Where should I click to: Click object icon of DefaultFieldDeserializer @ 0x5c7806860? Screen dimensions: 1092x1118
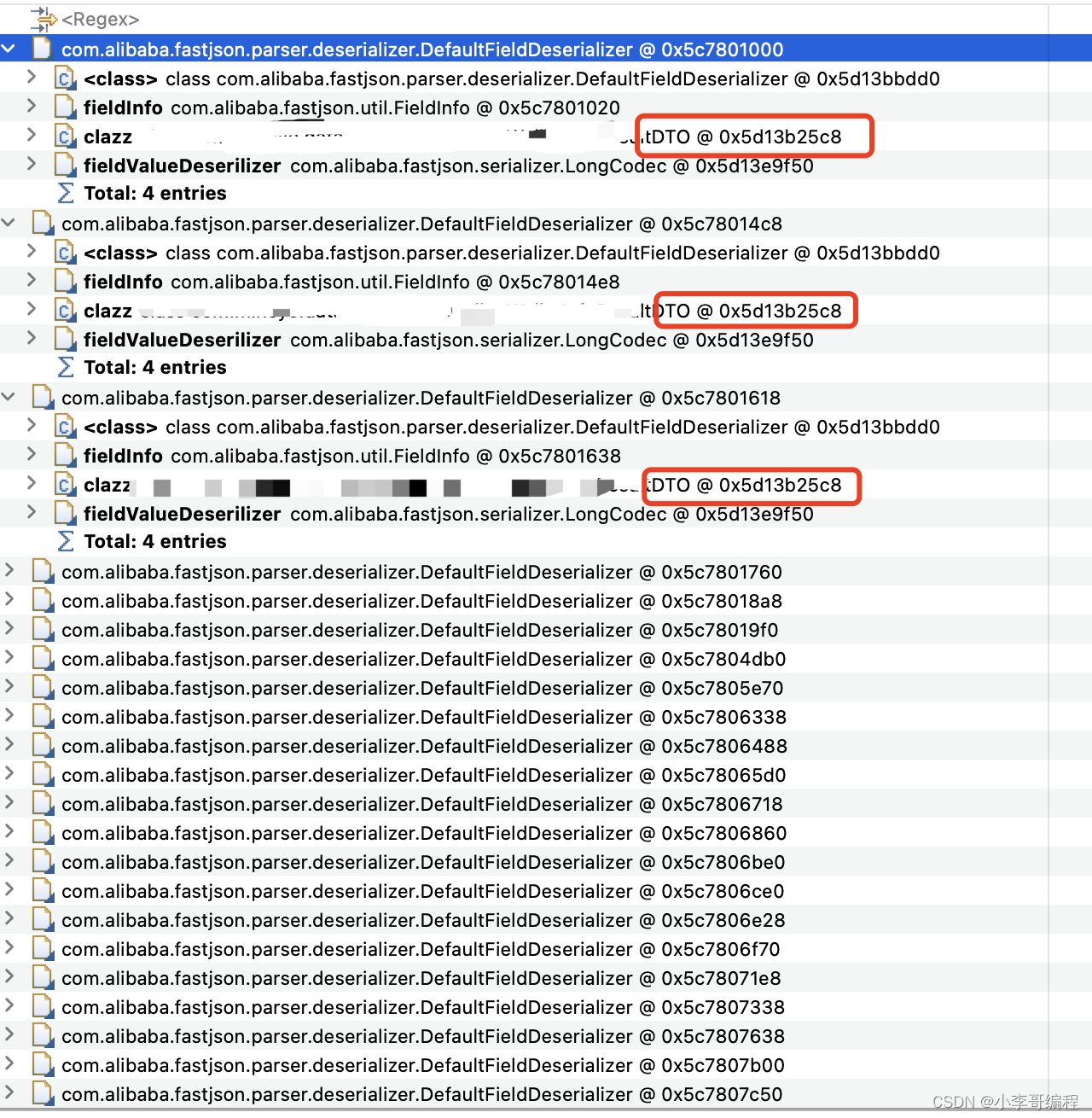(x=43, y=833)
